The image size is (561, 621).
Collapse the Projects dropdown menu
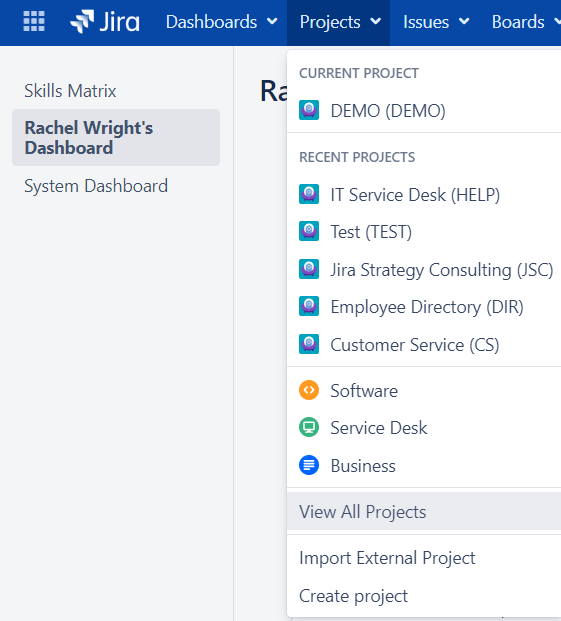[x=339, y=22]
